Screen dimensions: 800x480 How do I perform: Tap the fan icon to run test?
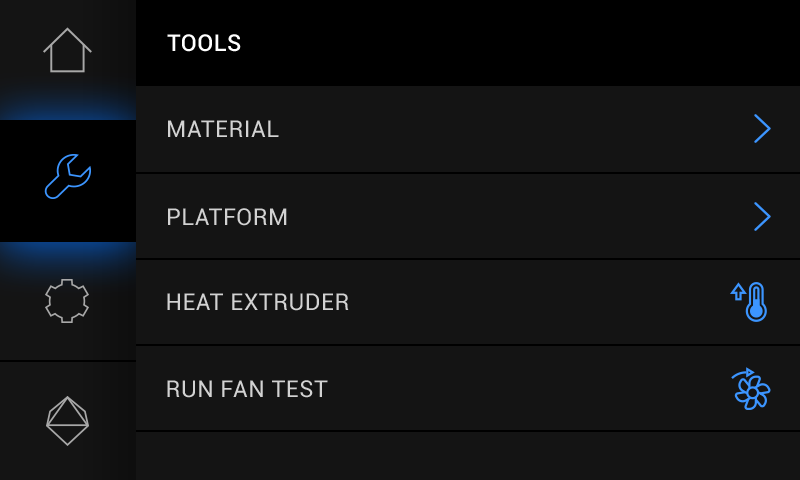(x=750, y=389)
